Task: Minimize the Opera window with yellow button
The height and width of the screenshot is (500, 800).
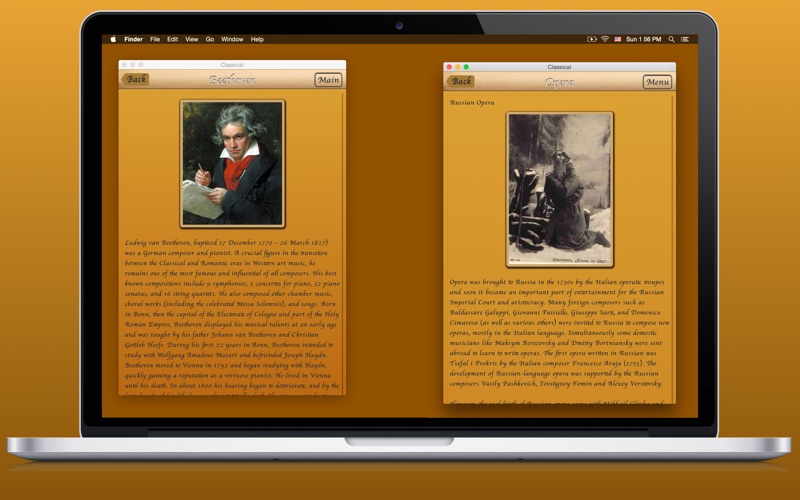Action: (x=458, y=67)
